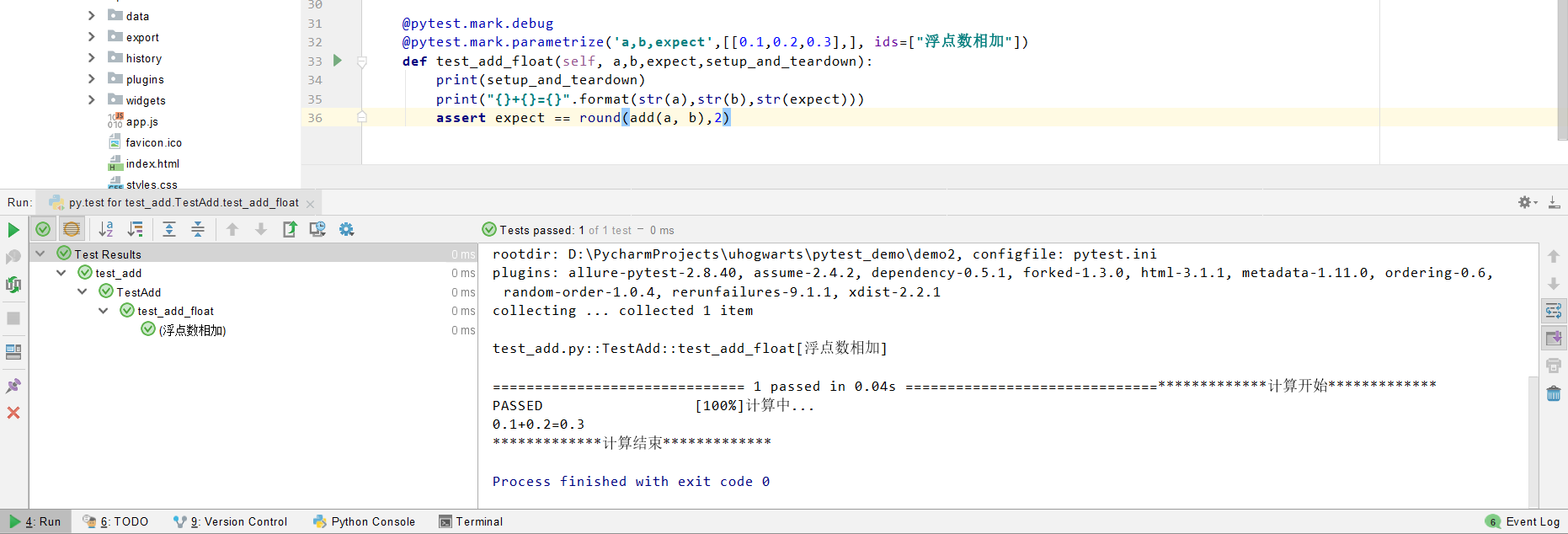Go to the previous failed test
The height and width of the screenshot is (534, 1568).
tap(232, 229)
